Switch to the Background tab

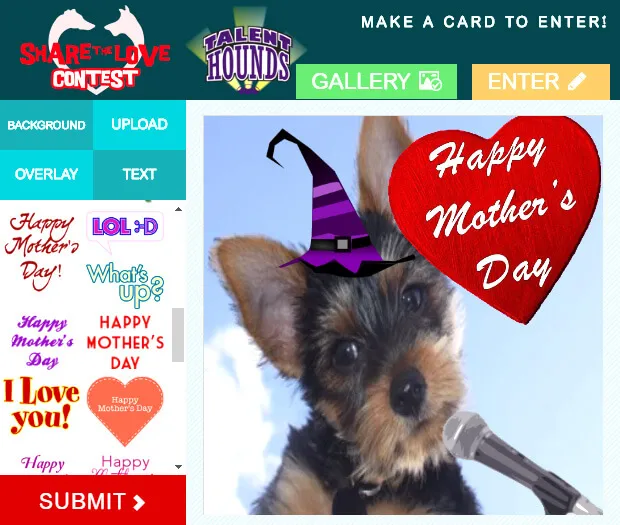tap(46, 125)
